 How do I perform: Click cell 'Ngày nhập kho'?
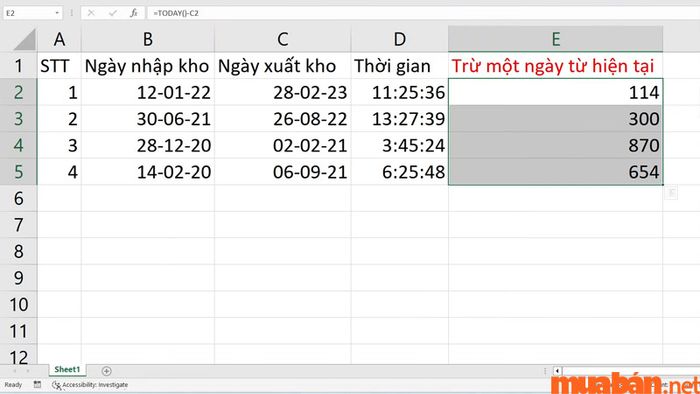[x=148, y=66]
